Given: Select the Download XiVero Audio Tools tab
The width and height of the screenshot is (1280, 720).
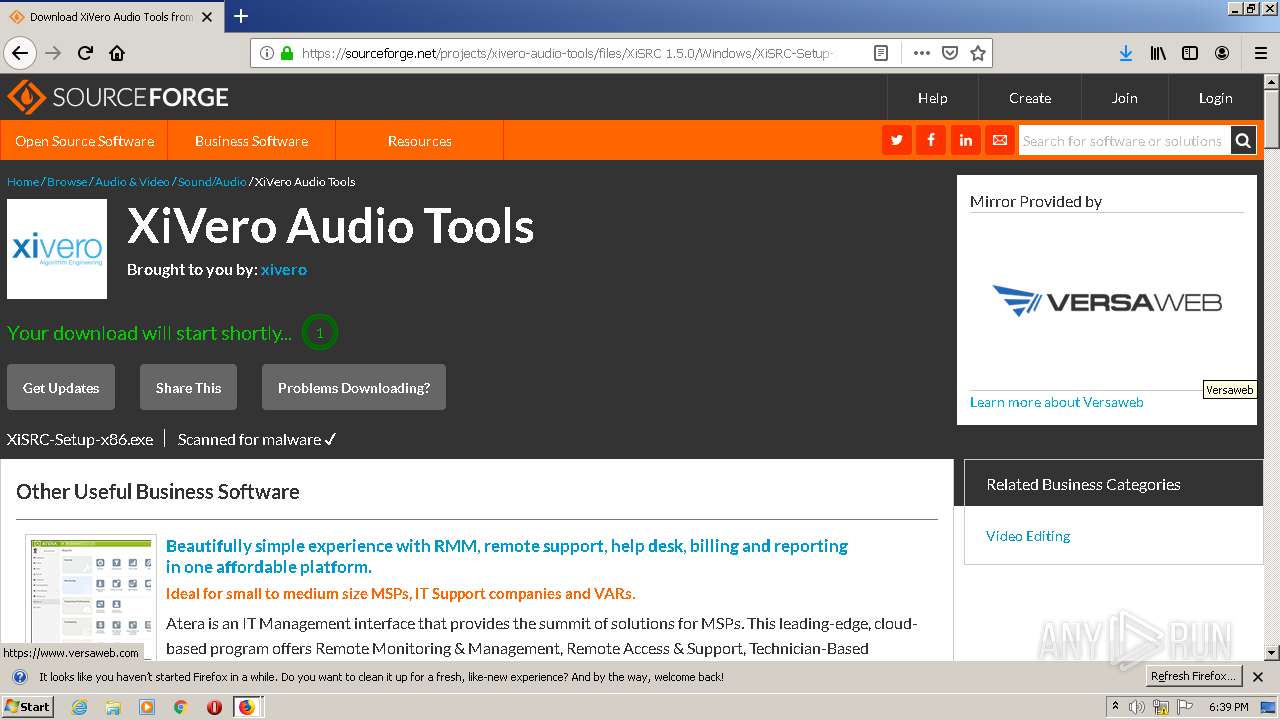Looking at the screenshot, I should click(x=110, y=17).
